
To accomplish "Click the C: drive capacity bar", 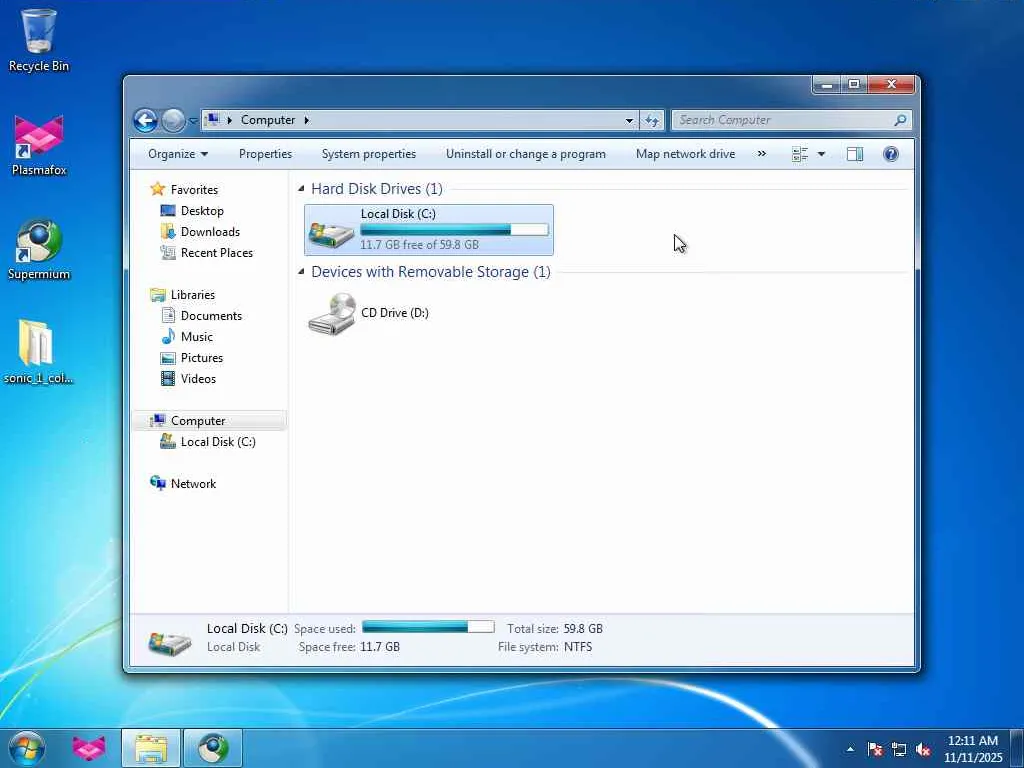I will (x=454, y=229).
